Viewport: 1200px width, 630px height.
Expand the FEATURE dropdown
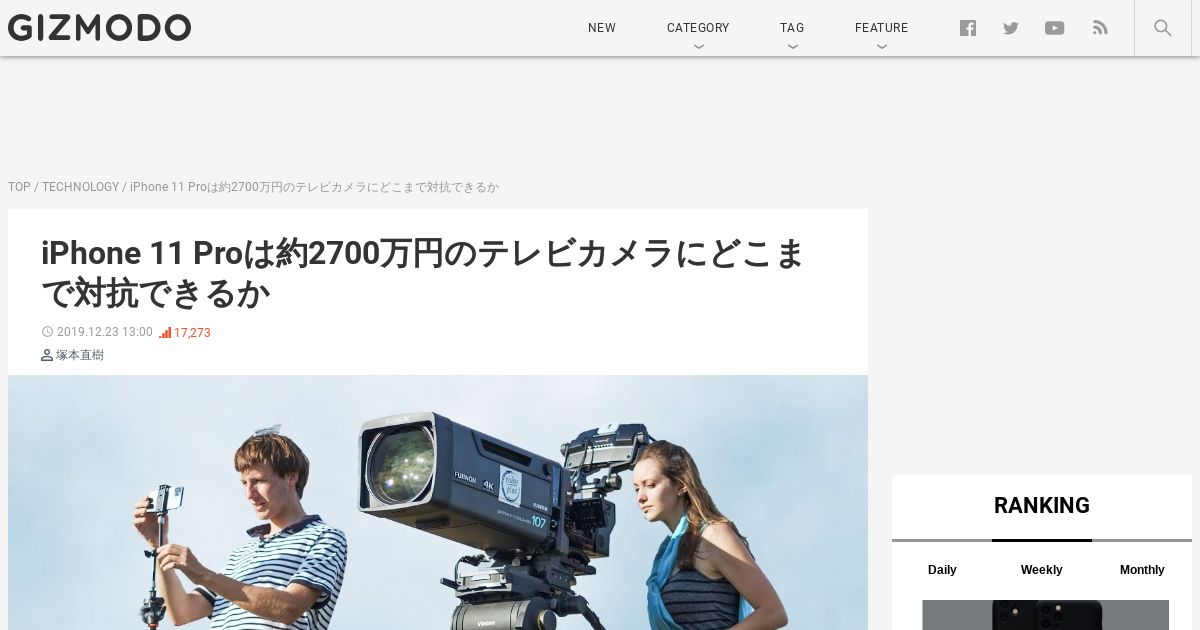881,28
